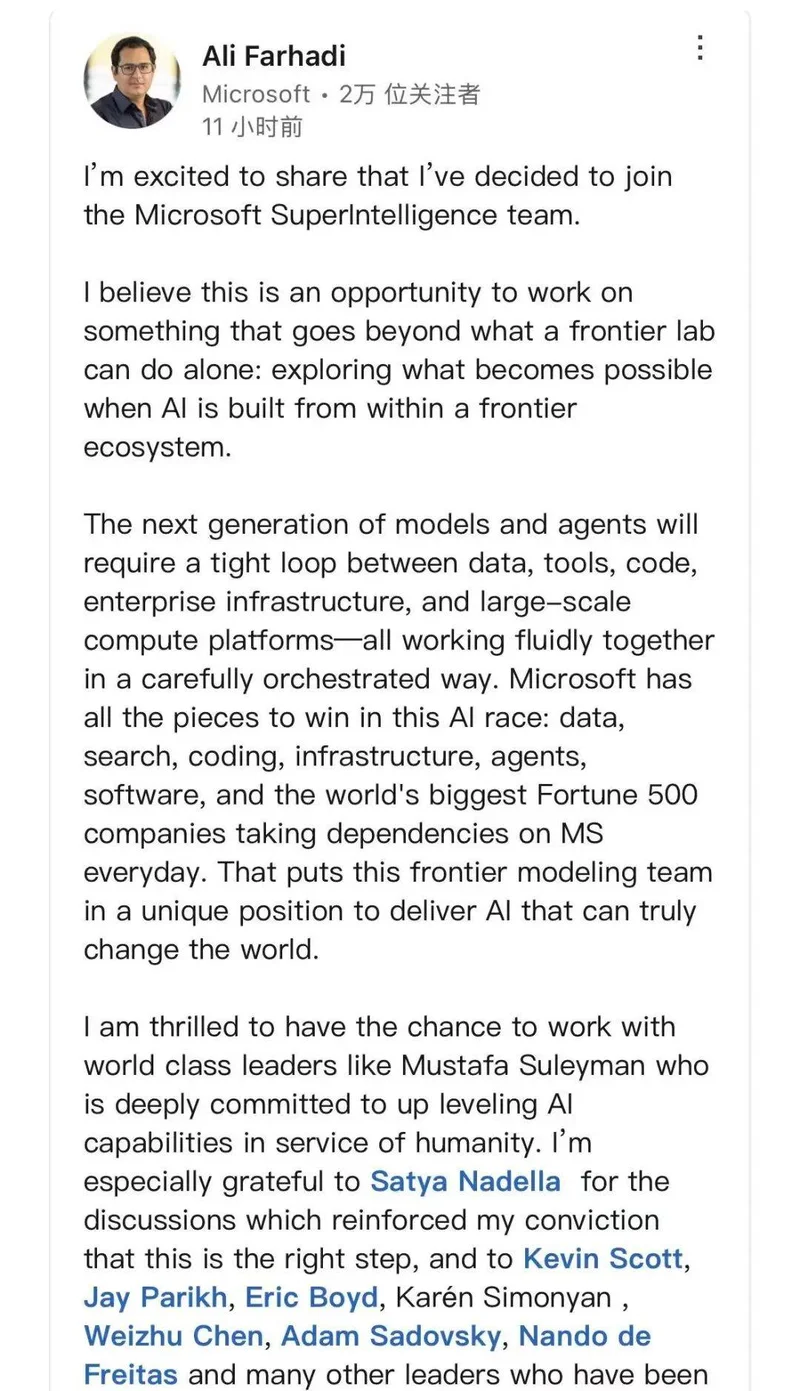Click the paragraph starting "The next generation"
Viewport: 800px width, 1391px height.
click(x=397, y=736)
